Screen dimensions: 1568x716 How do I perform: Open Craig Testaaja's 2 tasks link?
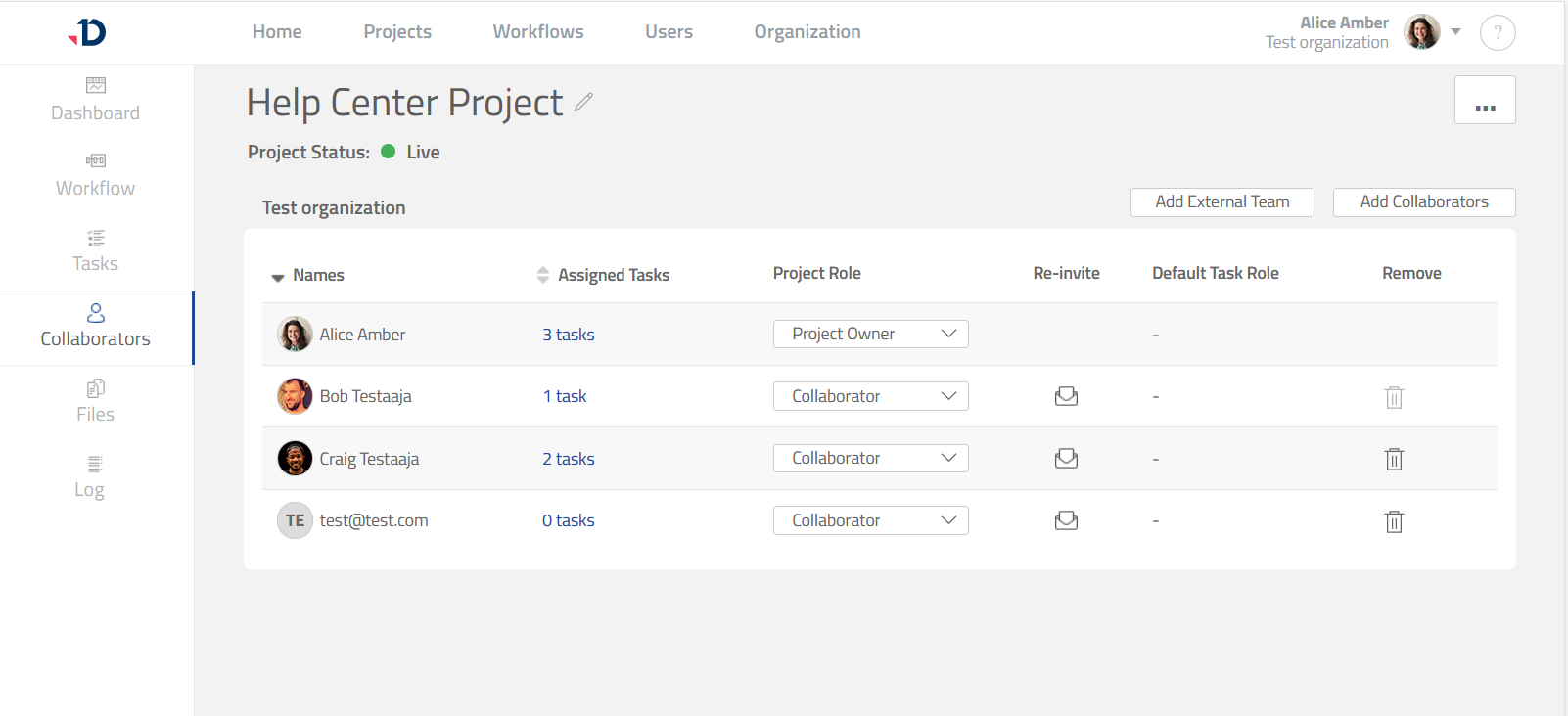(569, 459)
